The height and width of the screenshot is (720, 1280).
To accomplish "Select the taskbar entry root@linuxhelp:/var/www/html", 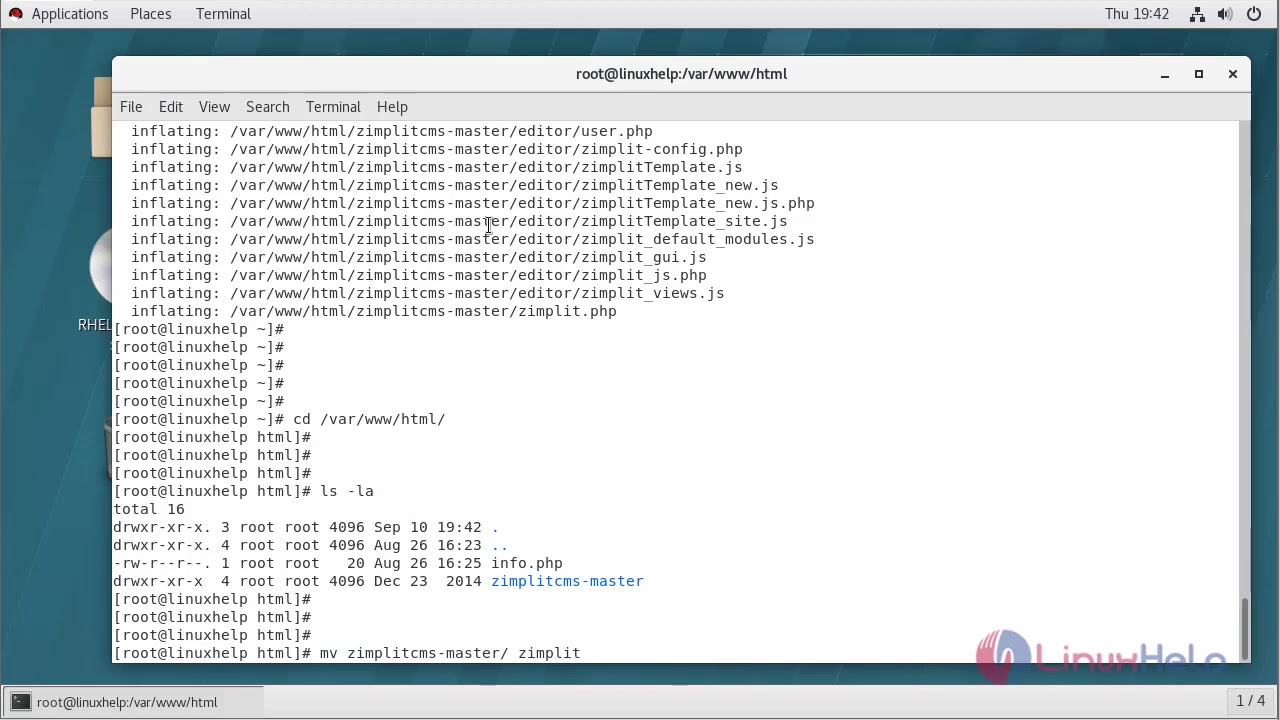I will click(x=132, y=702).
